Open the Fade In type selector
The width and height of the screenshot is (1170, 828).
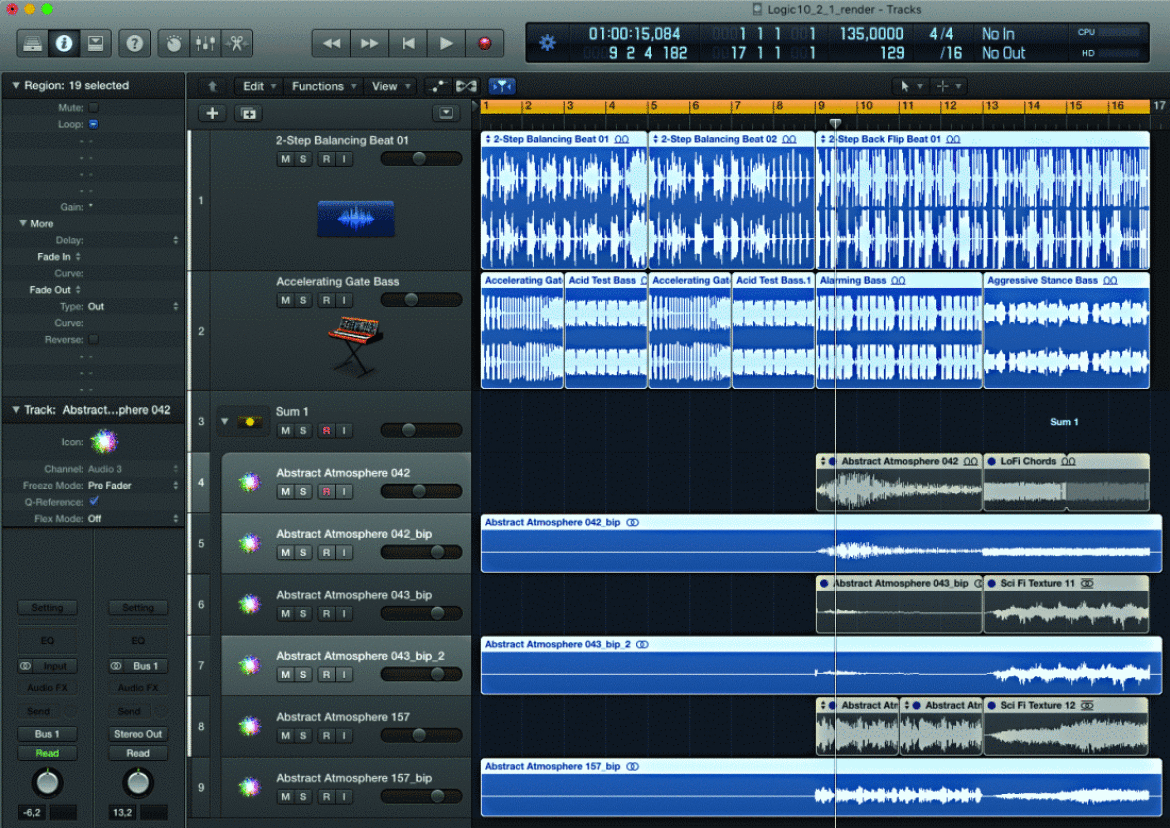coord(58,257)
